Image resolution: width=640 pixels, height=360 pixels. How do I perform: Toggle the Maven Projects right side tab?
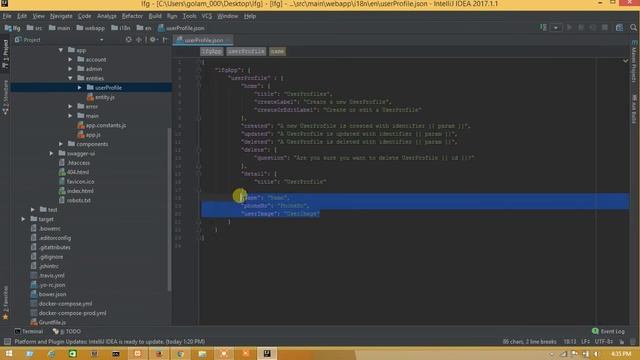634,61
